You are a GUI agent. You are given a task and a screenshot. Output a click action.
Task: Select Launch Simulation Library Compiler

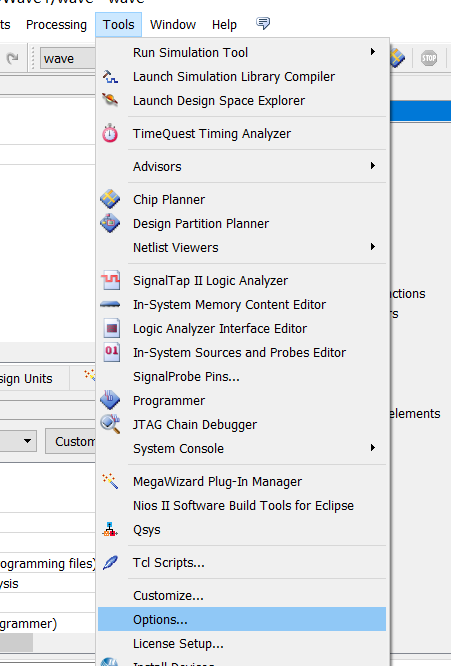[242, 77]
